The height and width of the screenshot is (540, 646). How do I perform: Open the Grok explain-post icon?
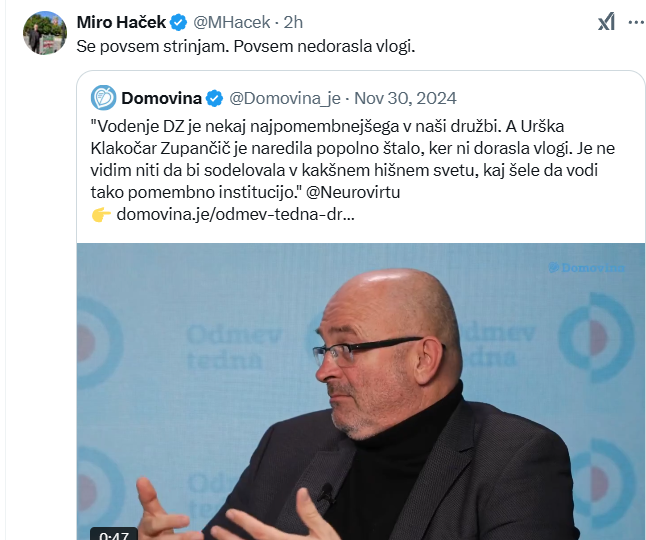tap(606, 22)
